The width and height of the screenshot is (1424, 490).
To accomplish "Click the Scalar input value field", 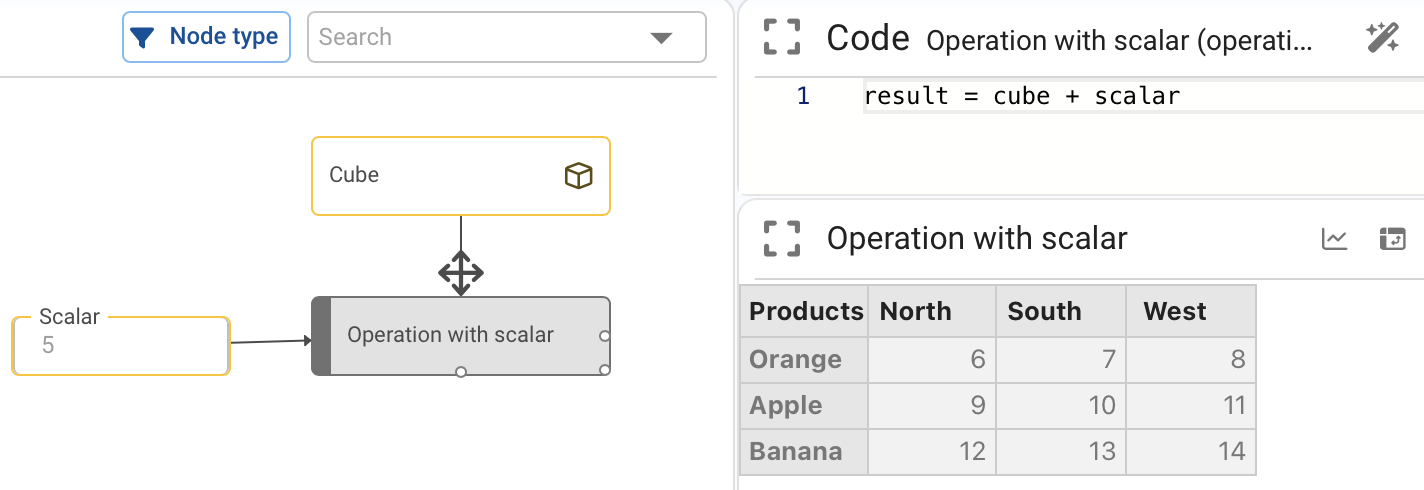I will point(120,346).
